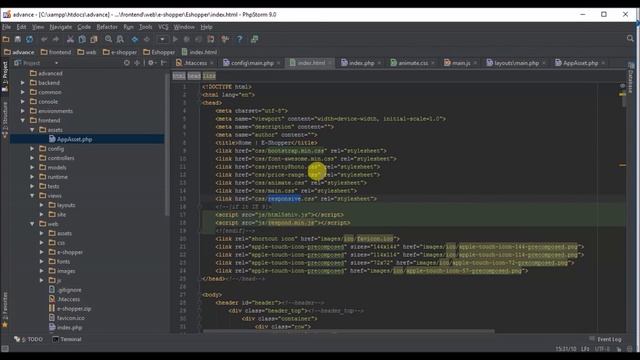Click the editor horizontal scrollbar
Image resolution: width=640 pixels, height=360 pixels.
click(349, 331)
